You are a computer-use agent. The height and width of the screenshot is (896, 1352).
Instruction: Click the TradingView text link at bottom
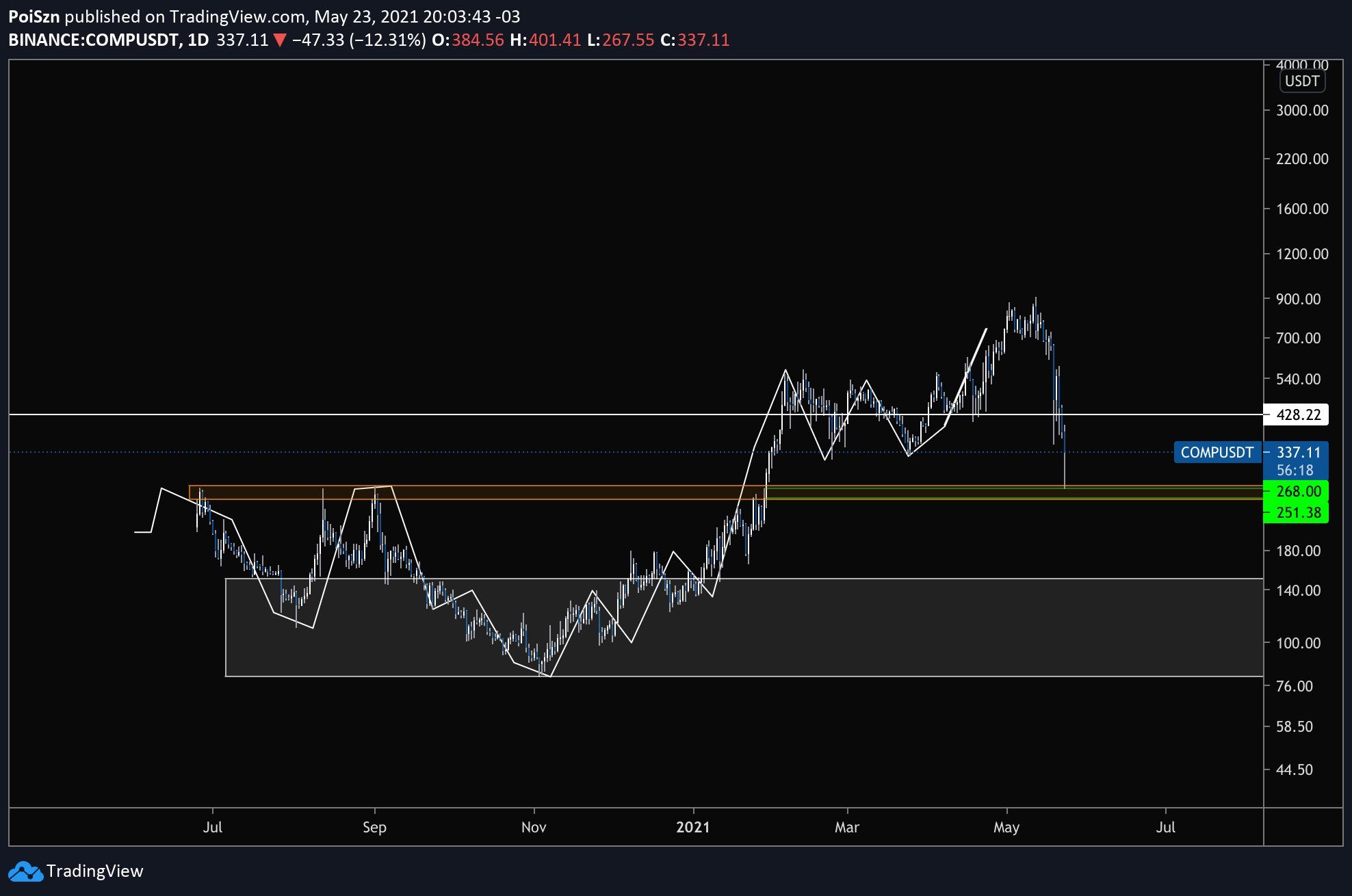pyautogui.click(x=95, y=871)
